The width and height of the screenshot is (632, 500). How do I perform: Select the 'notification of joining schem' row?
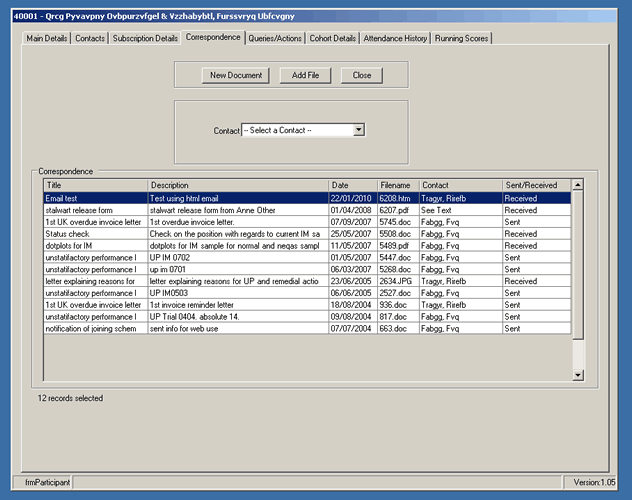307,328
